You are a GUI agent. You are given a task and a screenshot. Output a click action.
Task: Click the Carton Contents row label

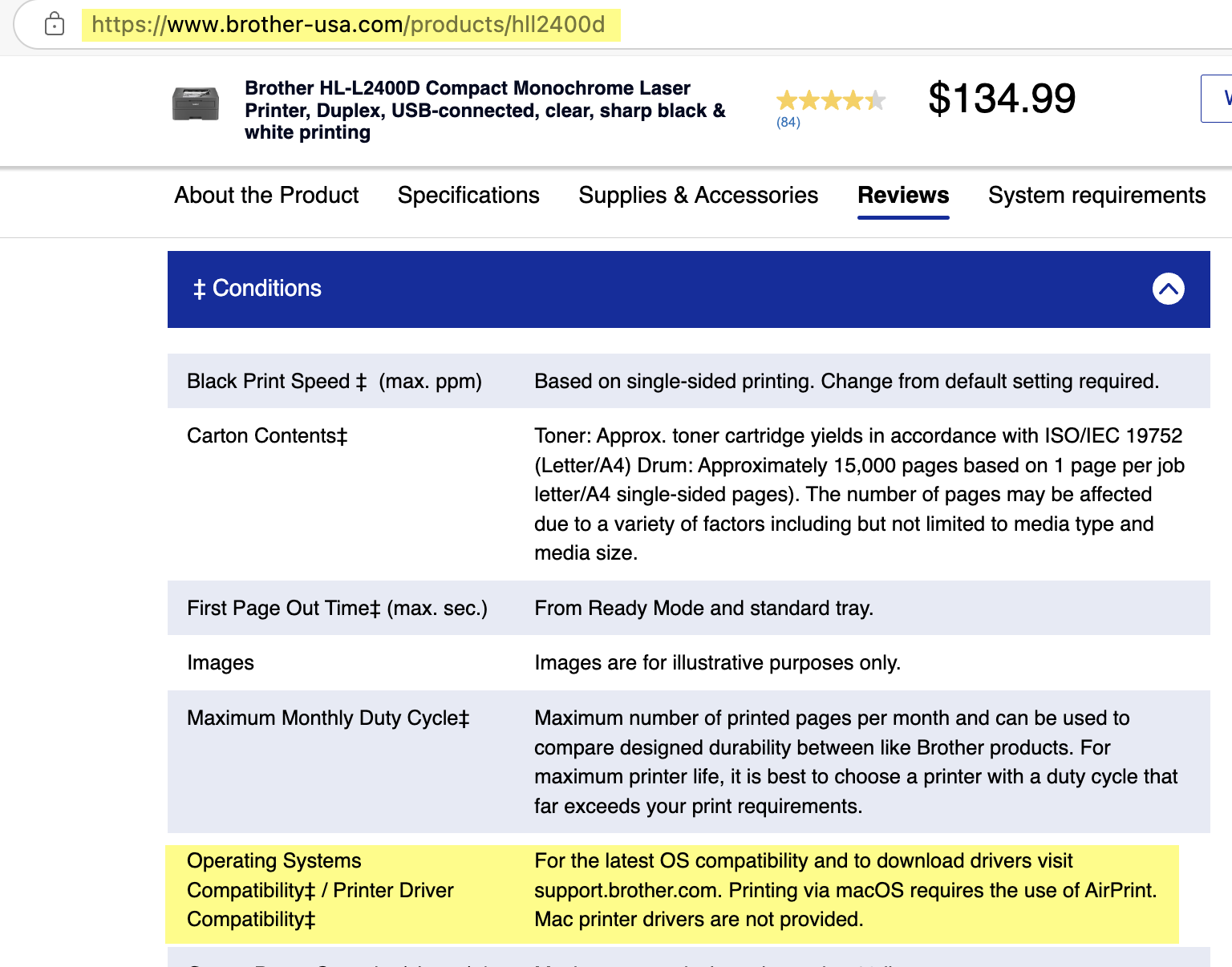click(267, 436)
